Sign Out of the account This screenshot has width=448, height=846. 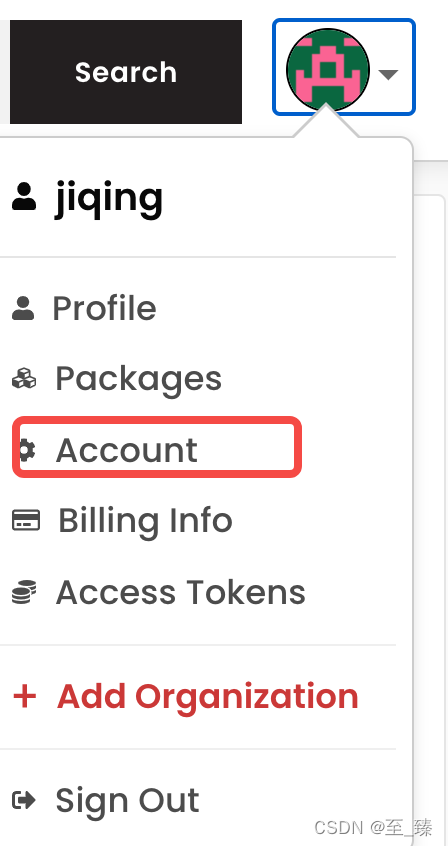tap(127, 800)
